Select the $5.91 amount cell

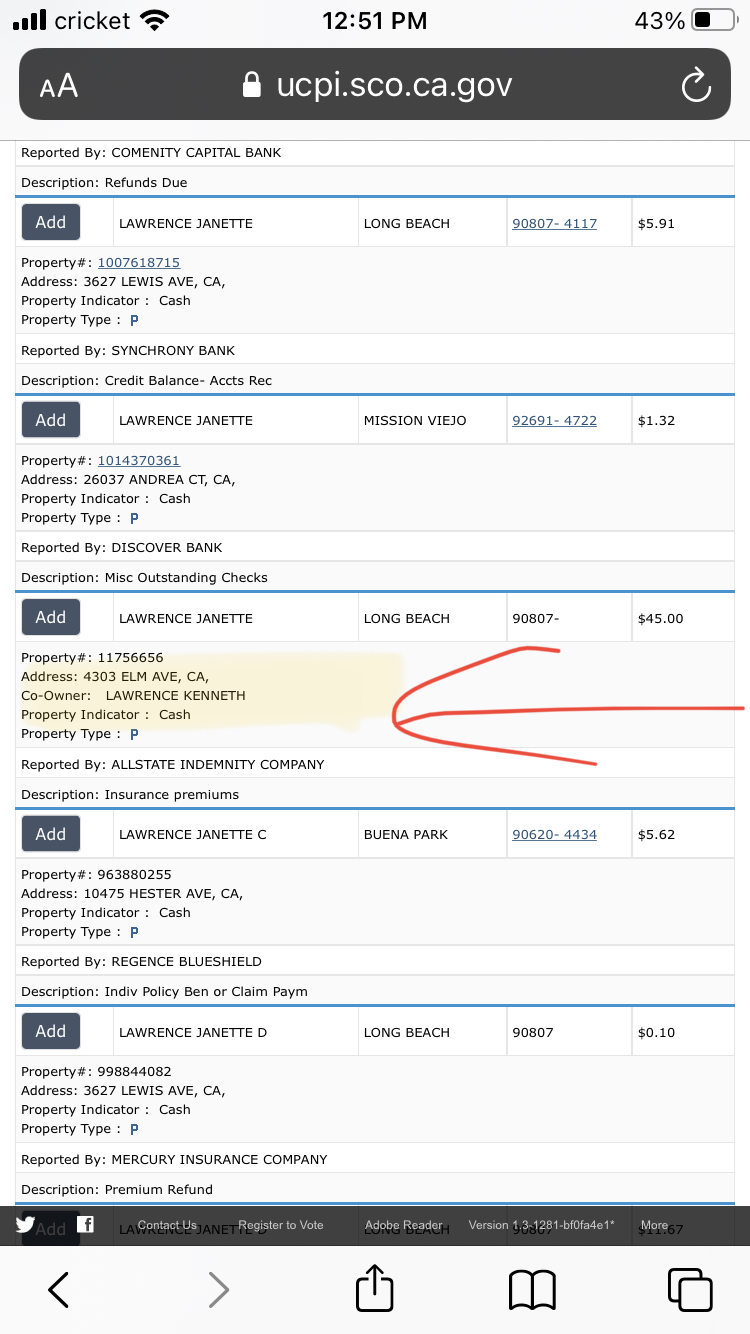tap(684, 223)
